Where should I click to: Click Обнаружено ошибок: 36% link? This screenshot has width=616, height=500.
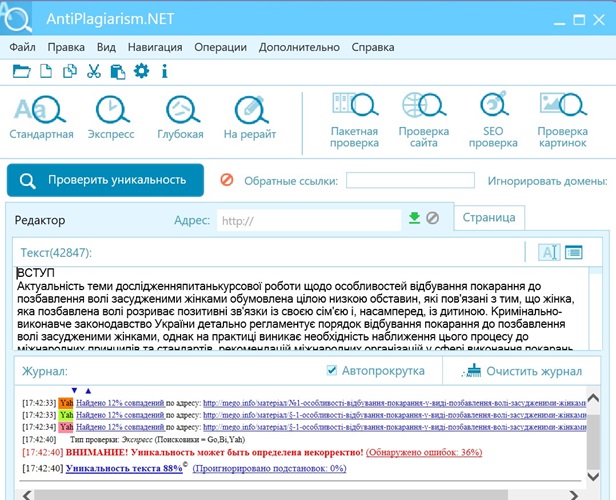coord(424,452)
